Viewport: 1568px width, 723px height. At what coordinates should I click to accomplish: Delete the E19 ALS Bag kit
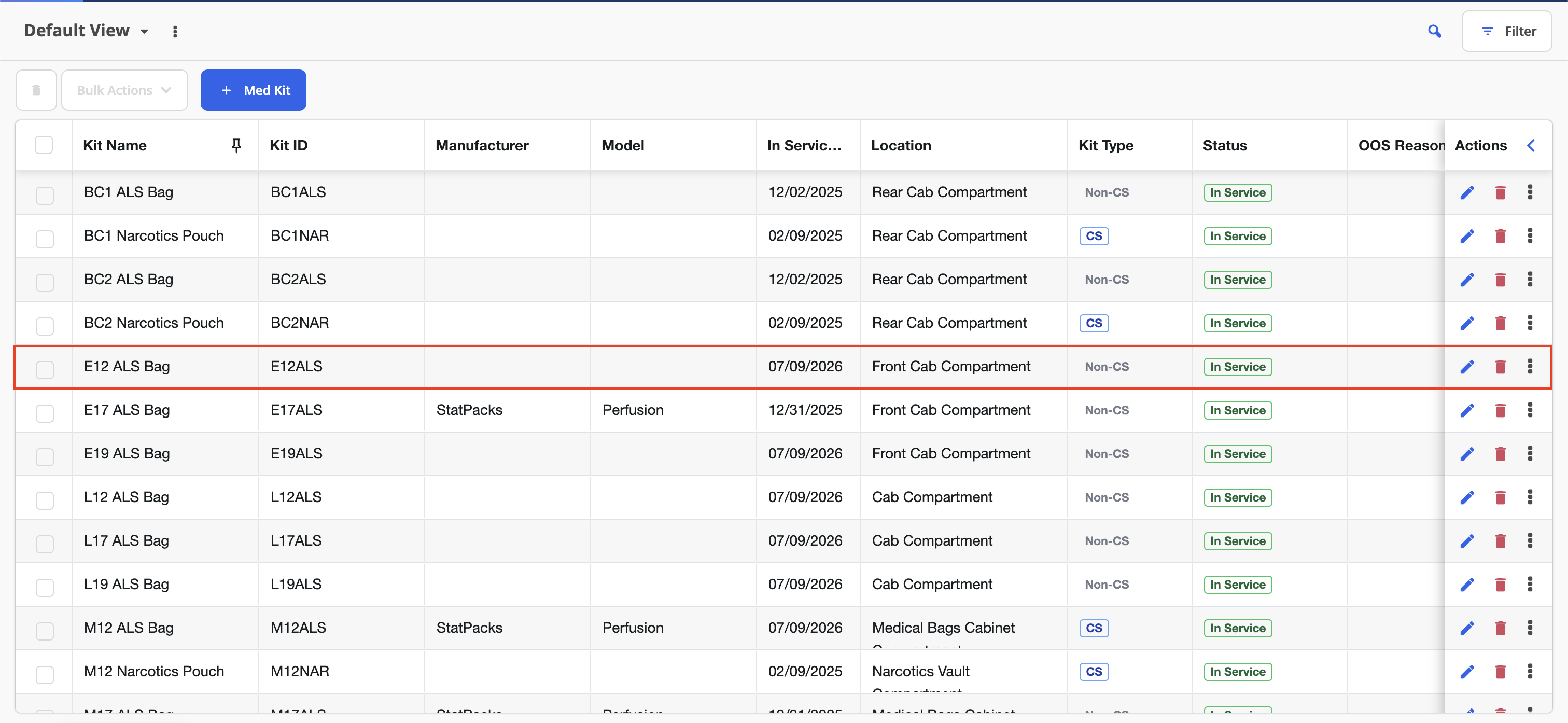(1500, 454)
